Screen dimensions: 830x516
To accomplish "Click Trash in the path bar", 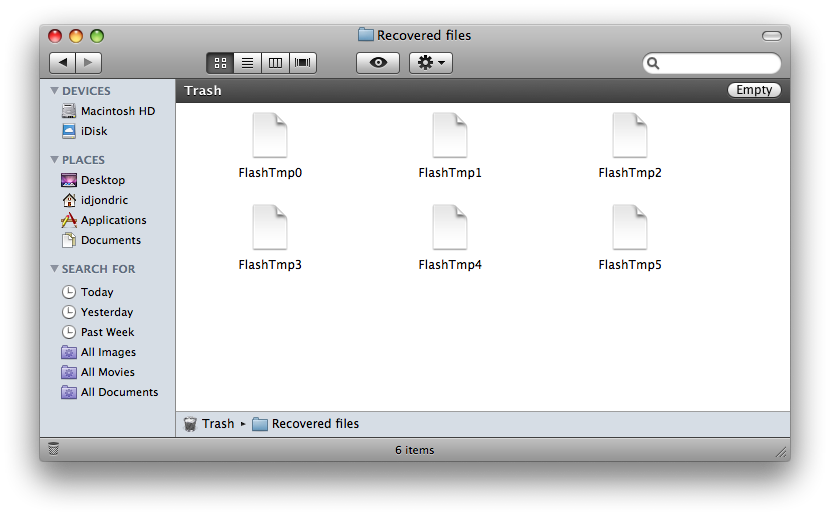I will coord(209,423).
